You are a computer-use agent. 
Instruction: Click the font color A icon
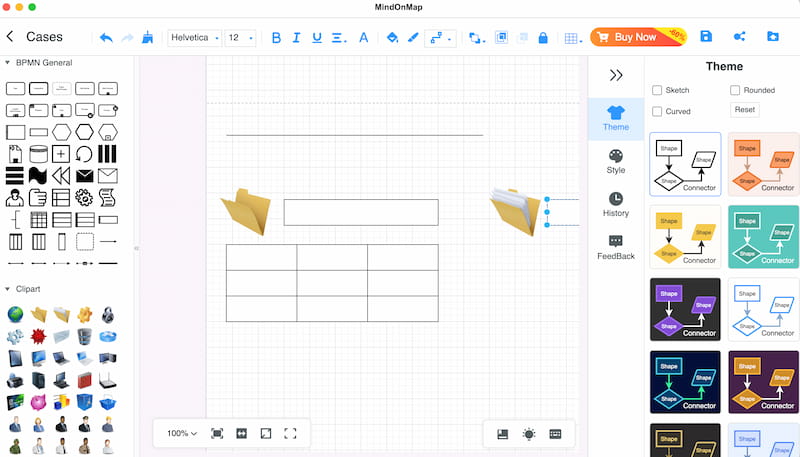click(363, 37)
